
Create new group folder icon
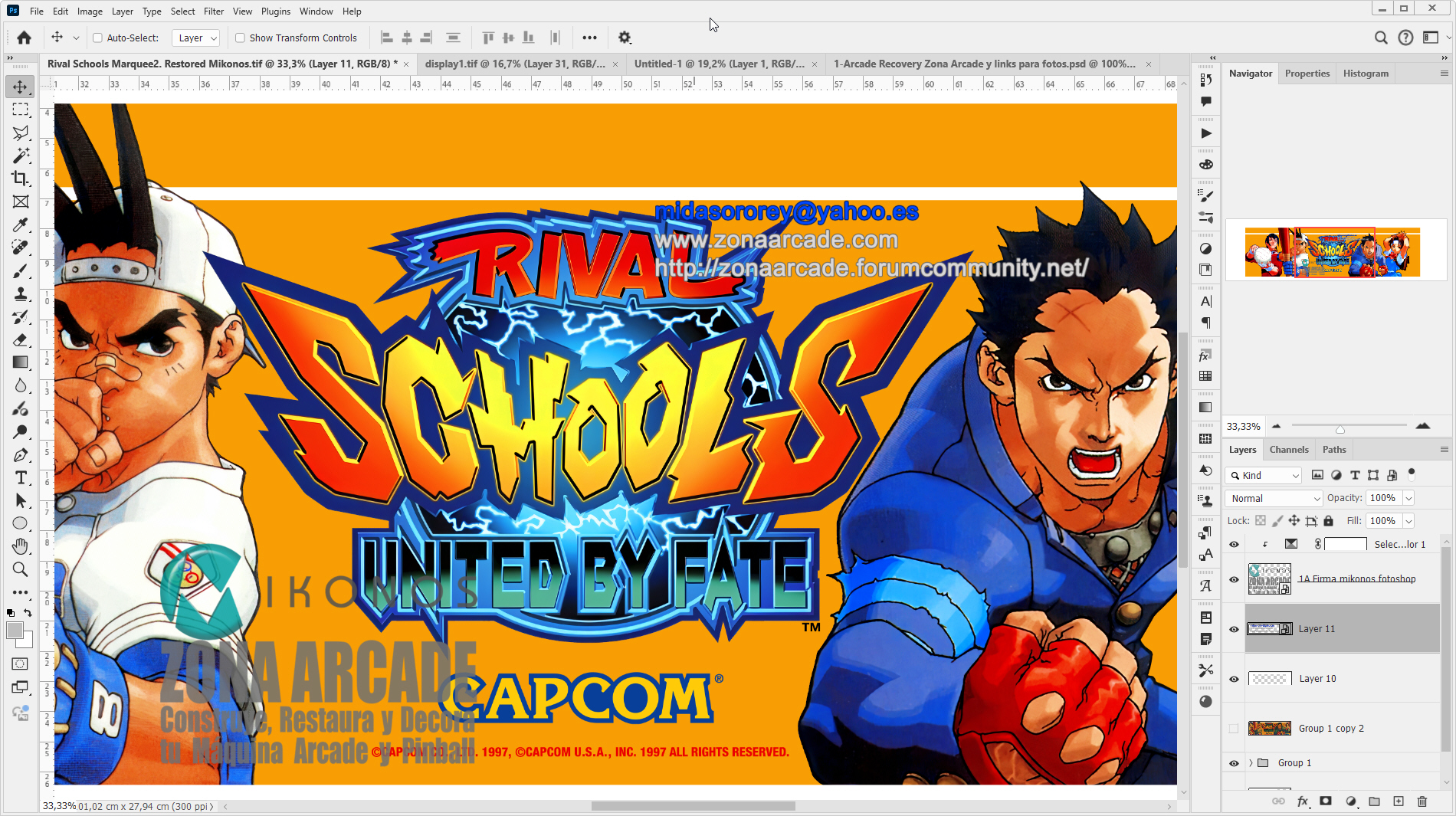[x=1375, y=801]
